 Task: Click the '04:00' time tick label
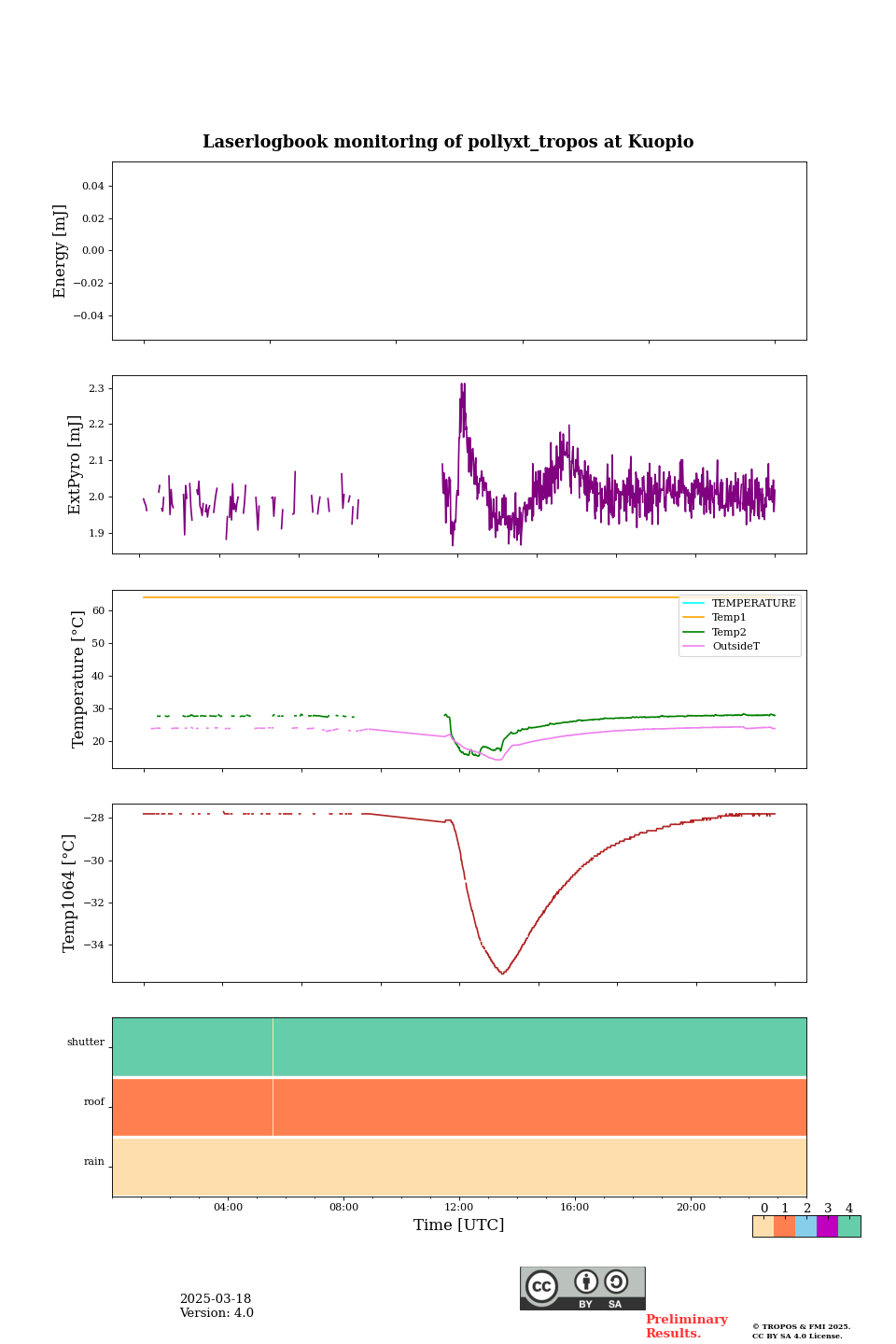[x=228, y=1207]
